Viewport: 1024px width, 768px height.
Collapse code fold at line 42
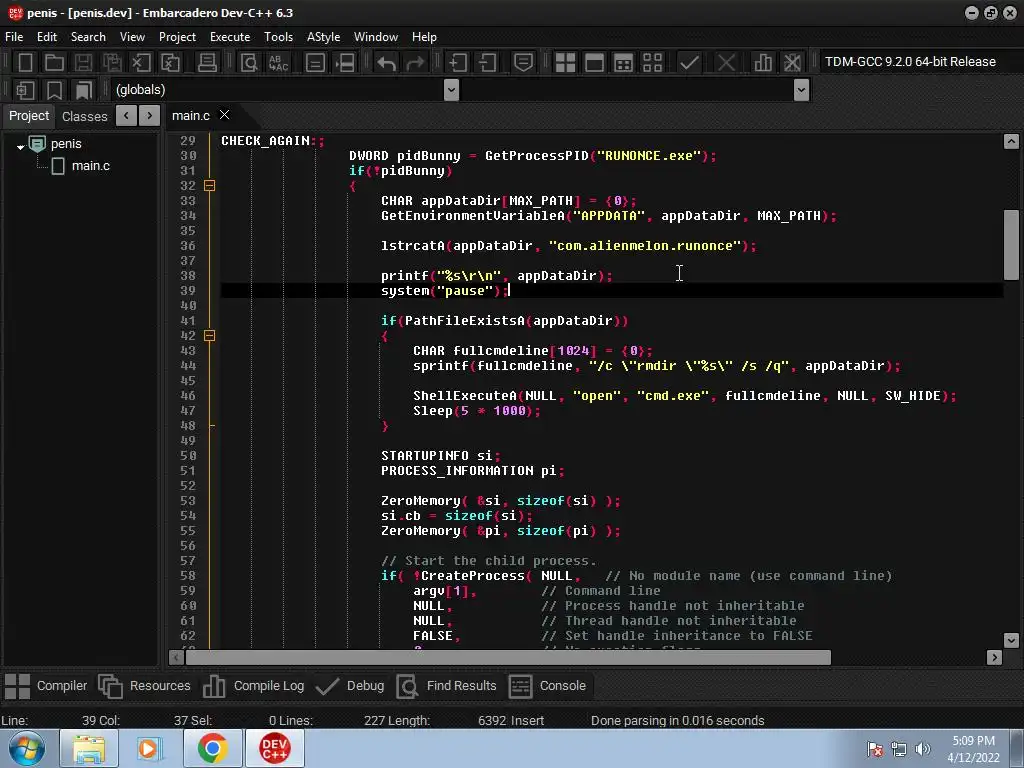click(x=210, y=336)
